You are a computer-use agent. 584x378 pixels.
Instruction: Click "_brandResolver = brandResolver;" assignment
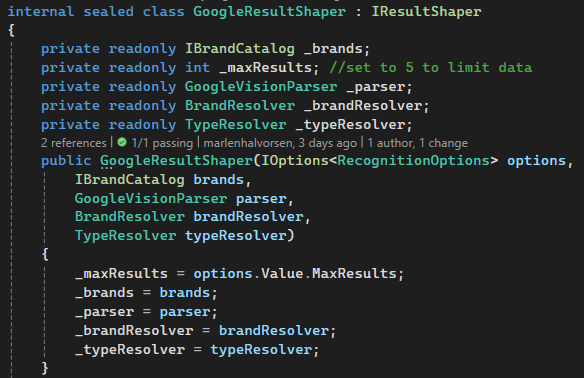[x=205, y=331]
